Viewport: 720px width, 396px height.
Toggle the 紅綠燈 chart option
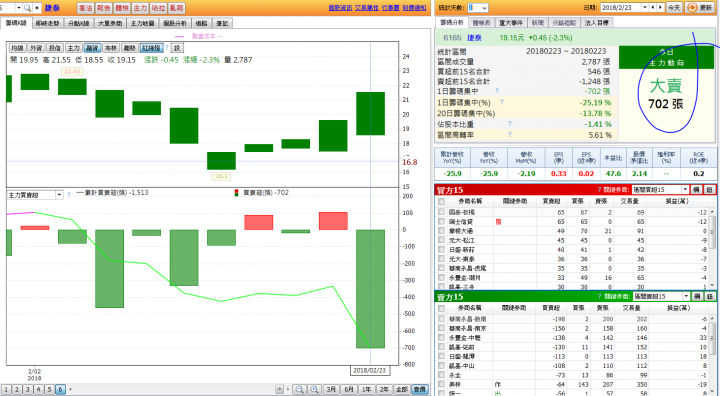[152, 48]
